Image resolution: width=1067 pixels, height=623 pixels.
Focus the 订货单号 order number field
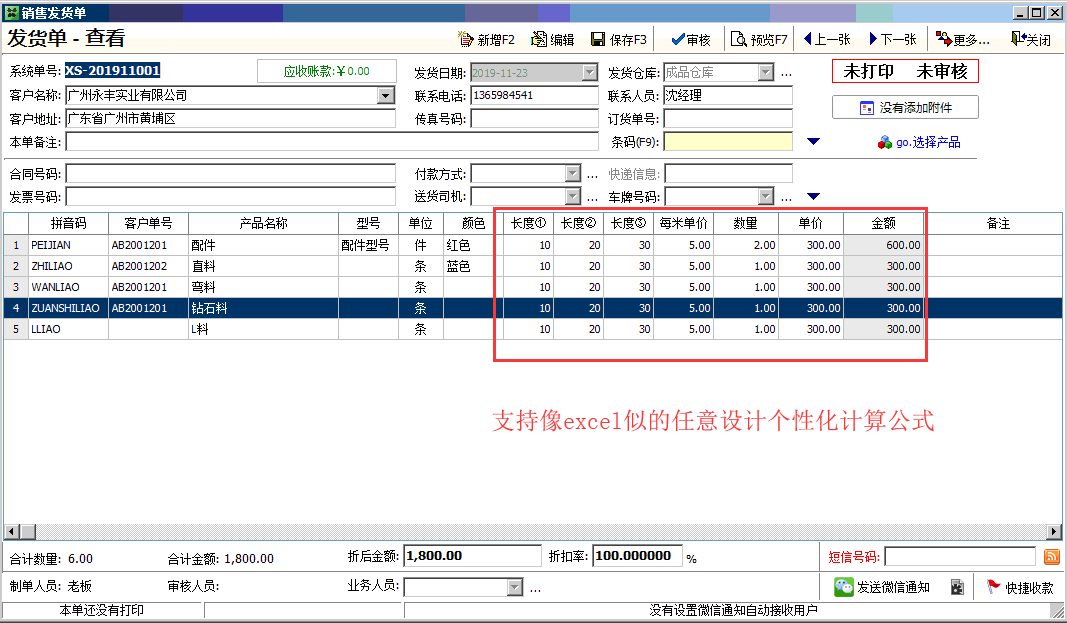tap(728, 118)
